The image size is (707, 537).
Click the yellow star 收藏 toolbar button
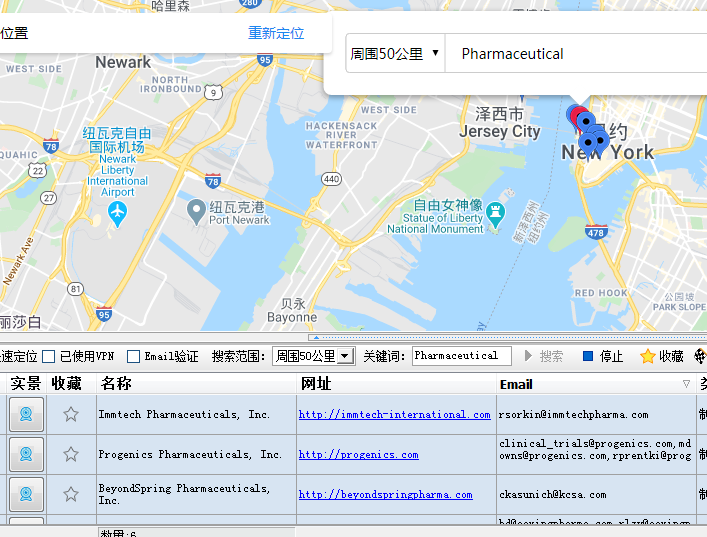[x=662, y=356]
